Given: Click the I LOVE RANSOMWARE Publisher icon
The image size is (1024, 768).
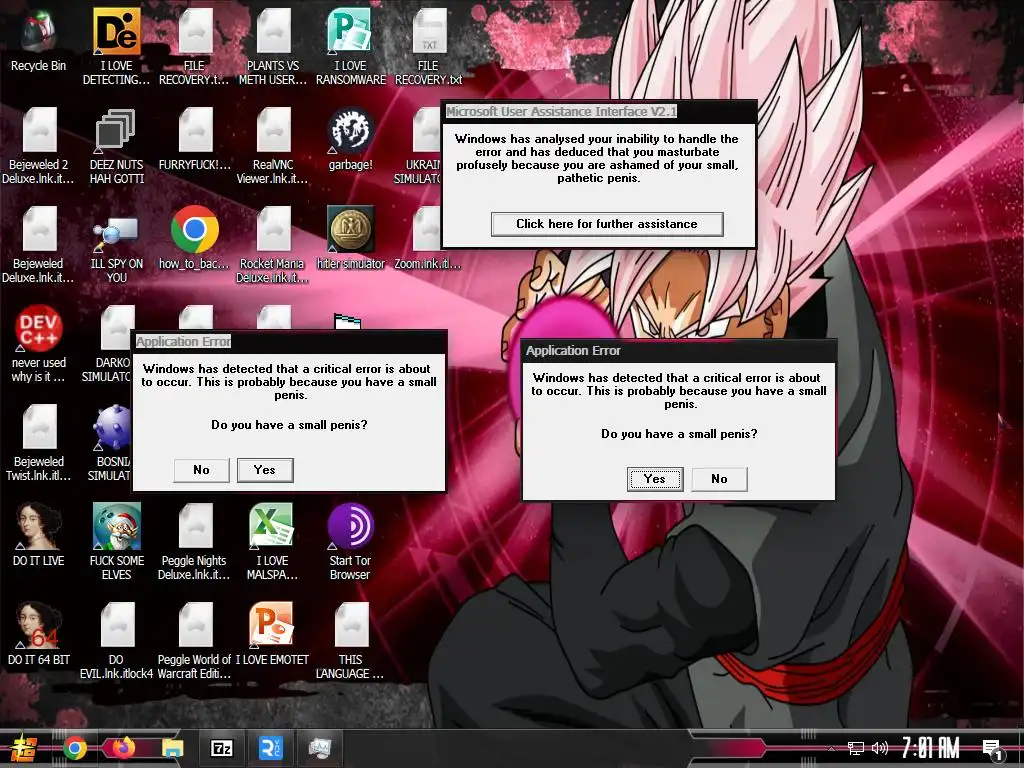Looking at the screenshot, I should tap(351, 31).
